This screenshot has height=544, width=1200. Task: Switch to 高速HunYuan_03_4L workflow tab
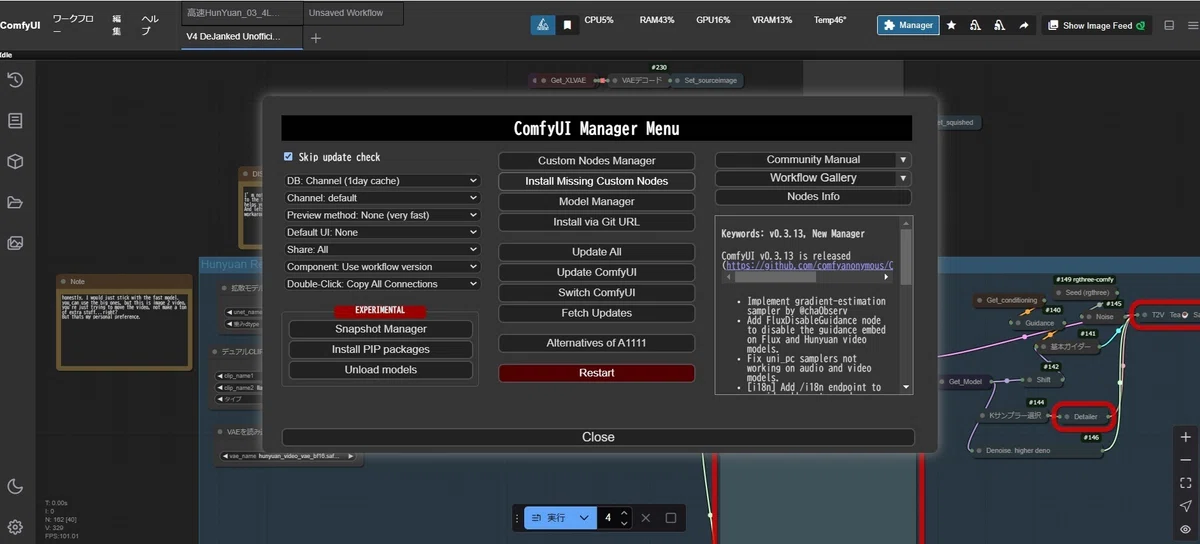point(241,13)
